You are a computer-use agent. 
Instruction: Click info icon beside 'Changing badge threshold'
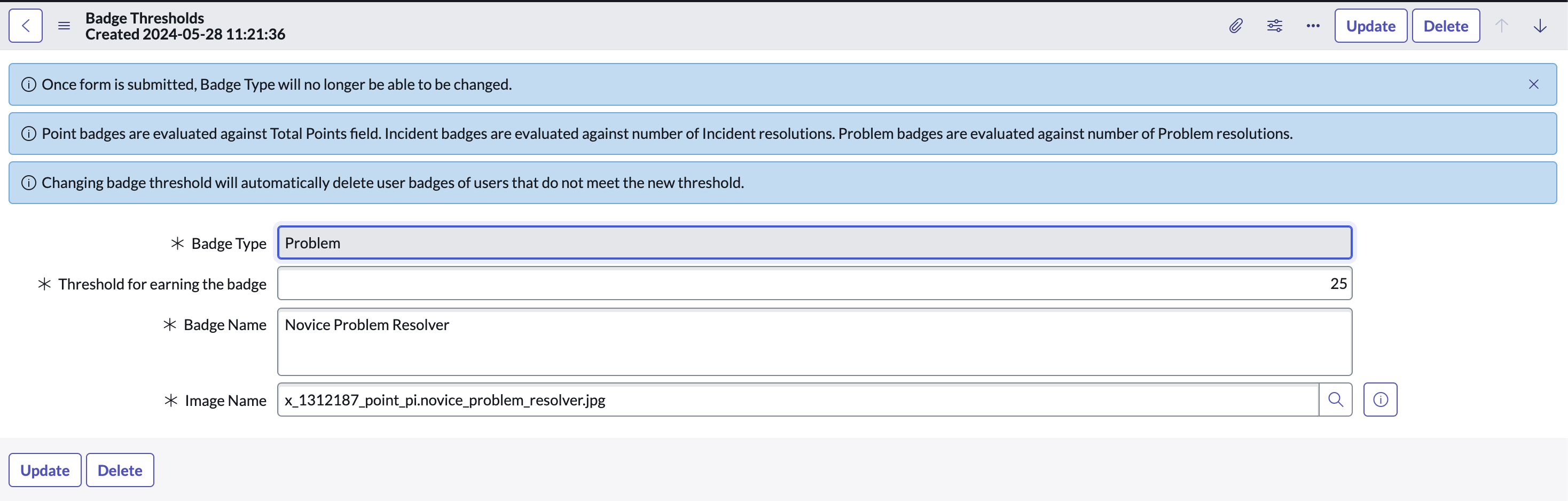pos(29,183)
